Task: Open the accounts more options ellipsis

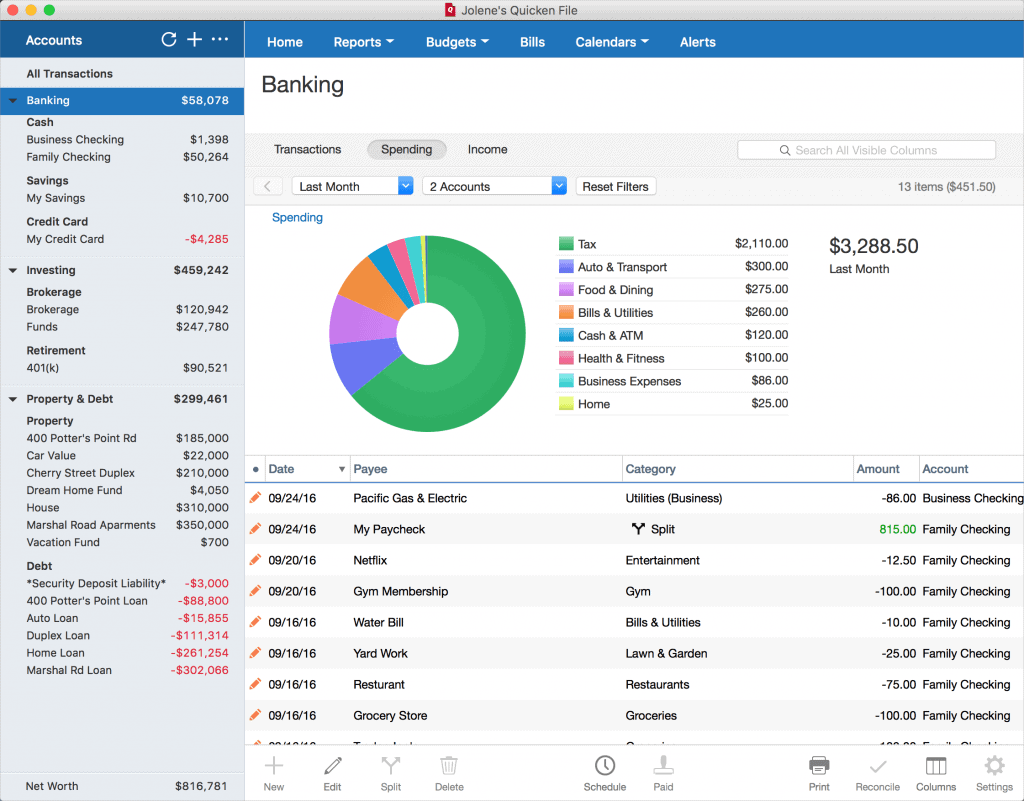Action: [220, 39]
